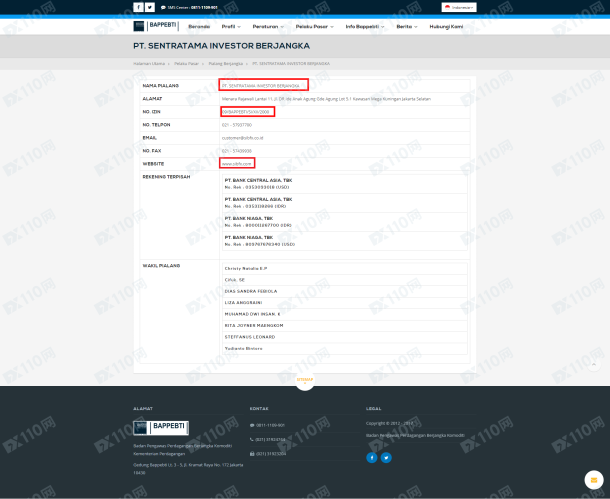
Task: Click the No. Telpon value 021 number
Action: [x=237, y=125]
